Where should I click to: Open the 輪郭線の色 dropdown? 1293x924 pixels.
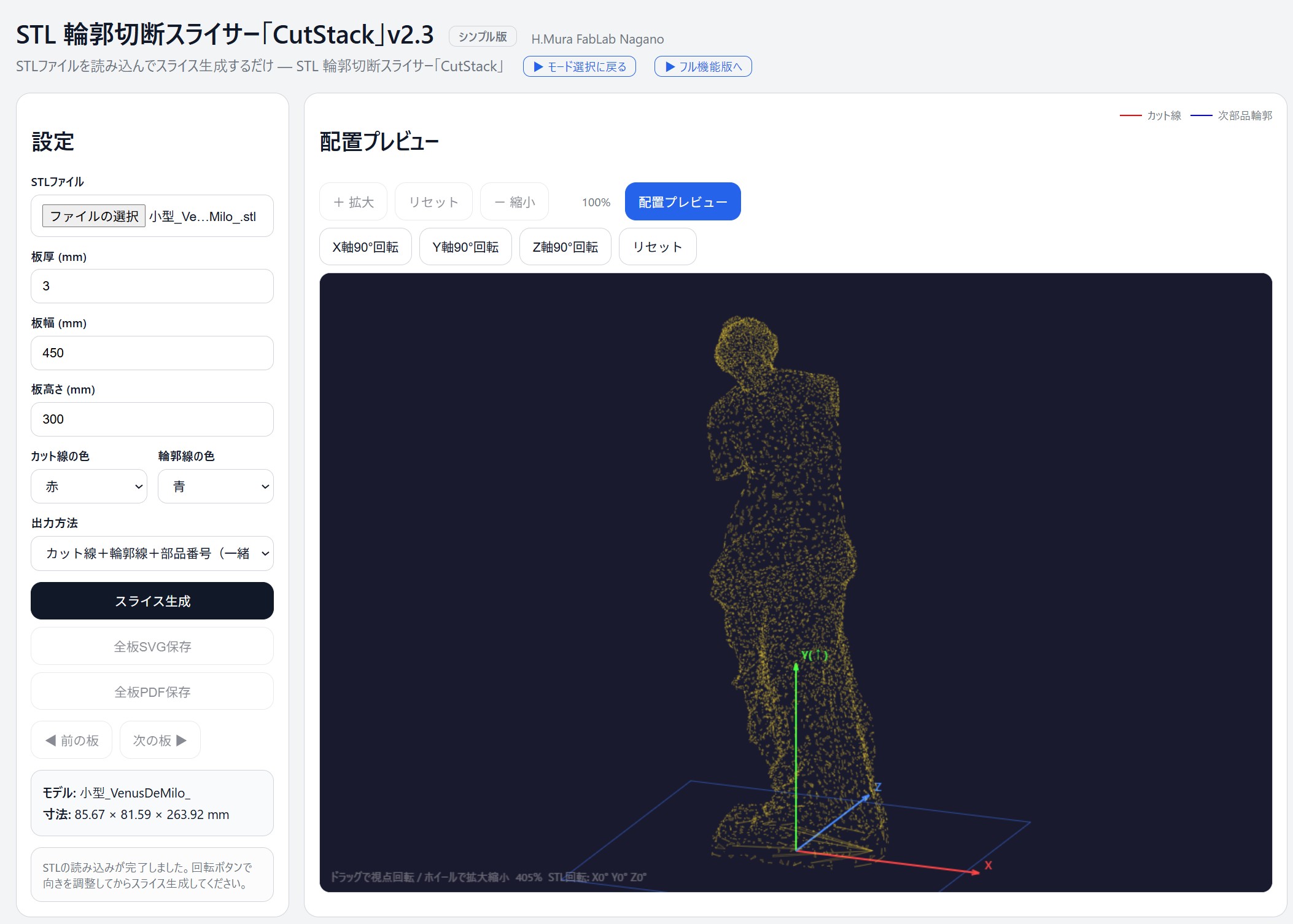click(x=215, y=486)
